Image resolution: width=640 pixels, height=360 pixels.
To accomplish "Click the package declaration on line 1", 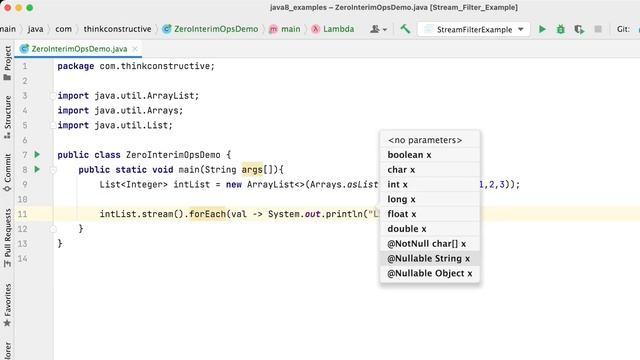I will 136,66.
